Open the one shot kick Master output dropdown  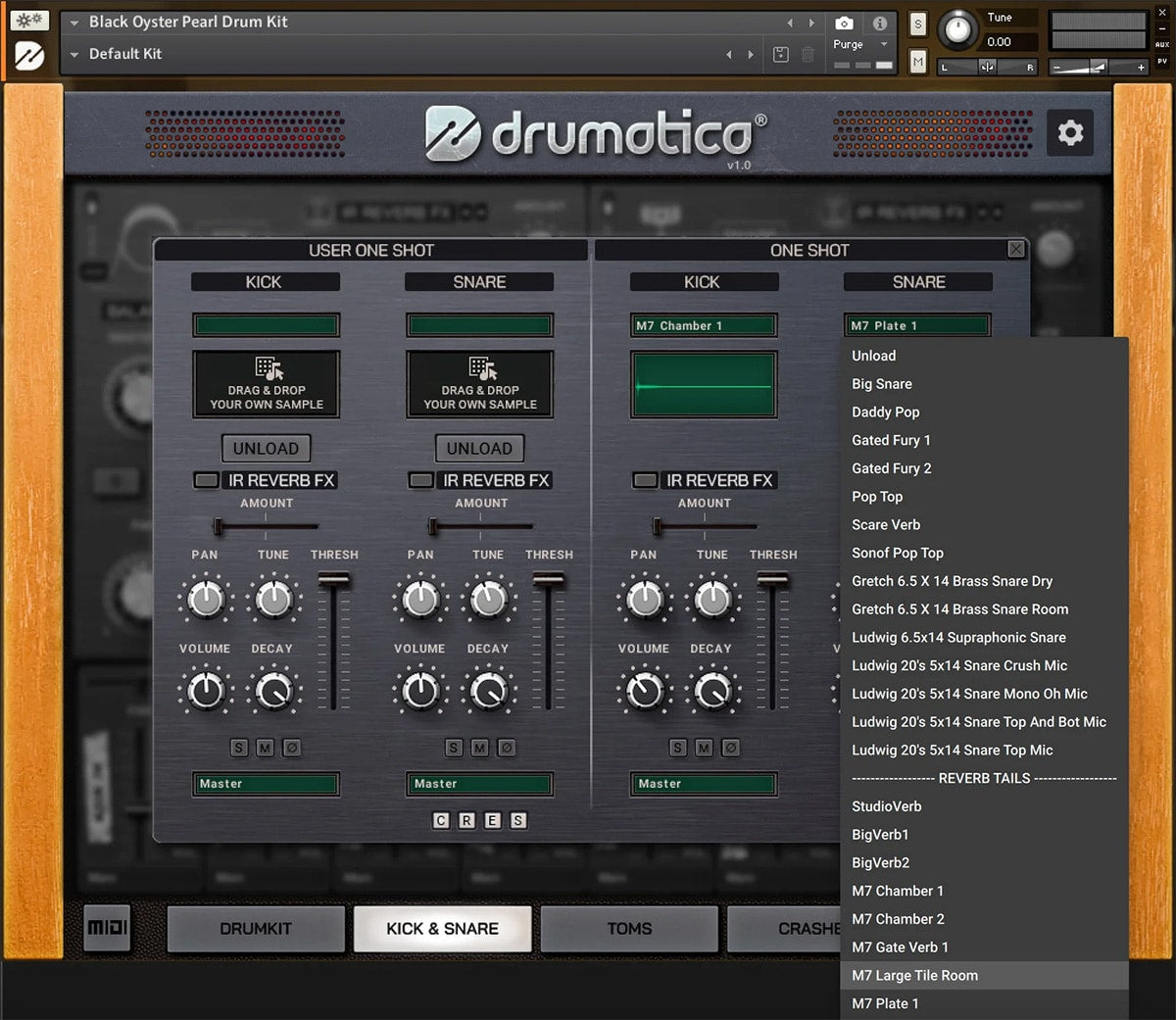pyautogui.click(x=704, y=784)
